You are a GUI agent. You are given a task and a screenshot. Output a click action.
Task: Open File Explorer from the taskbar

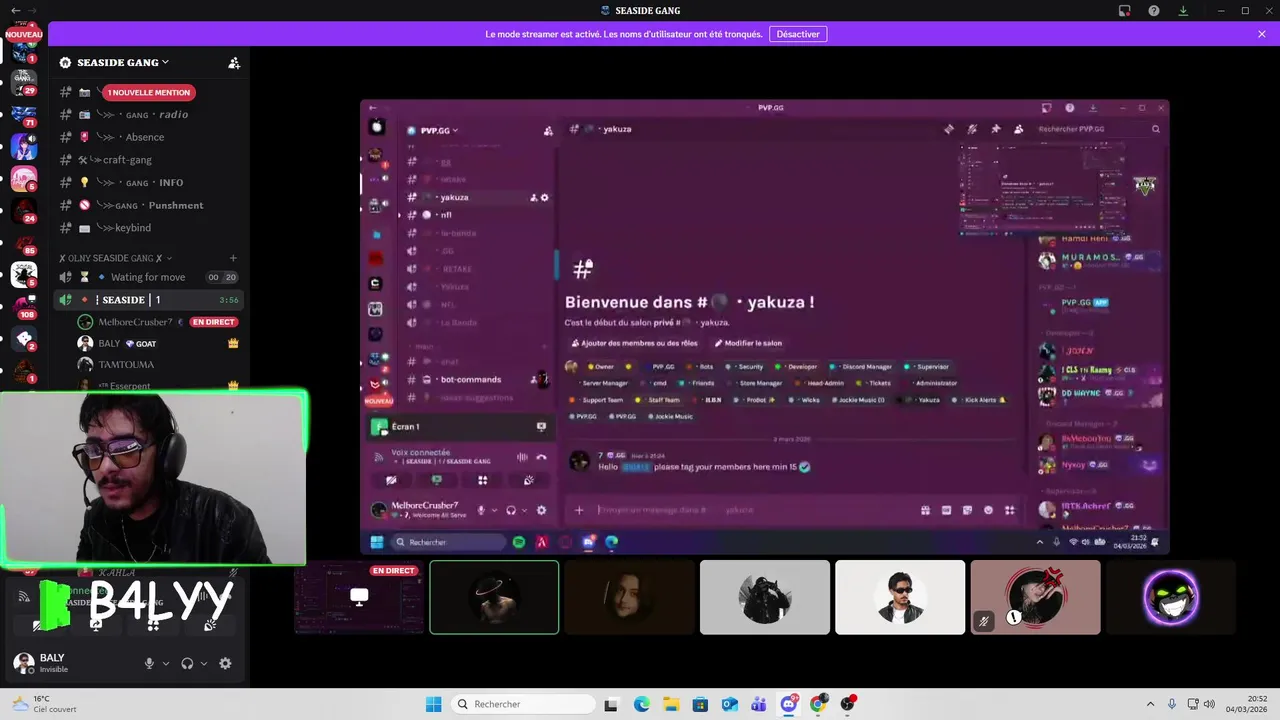[x=671, y=704]
